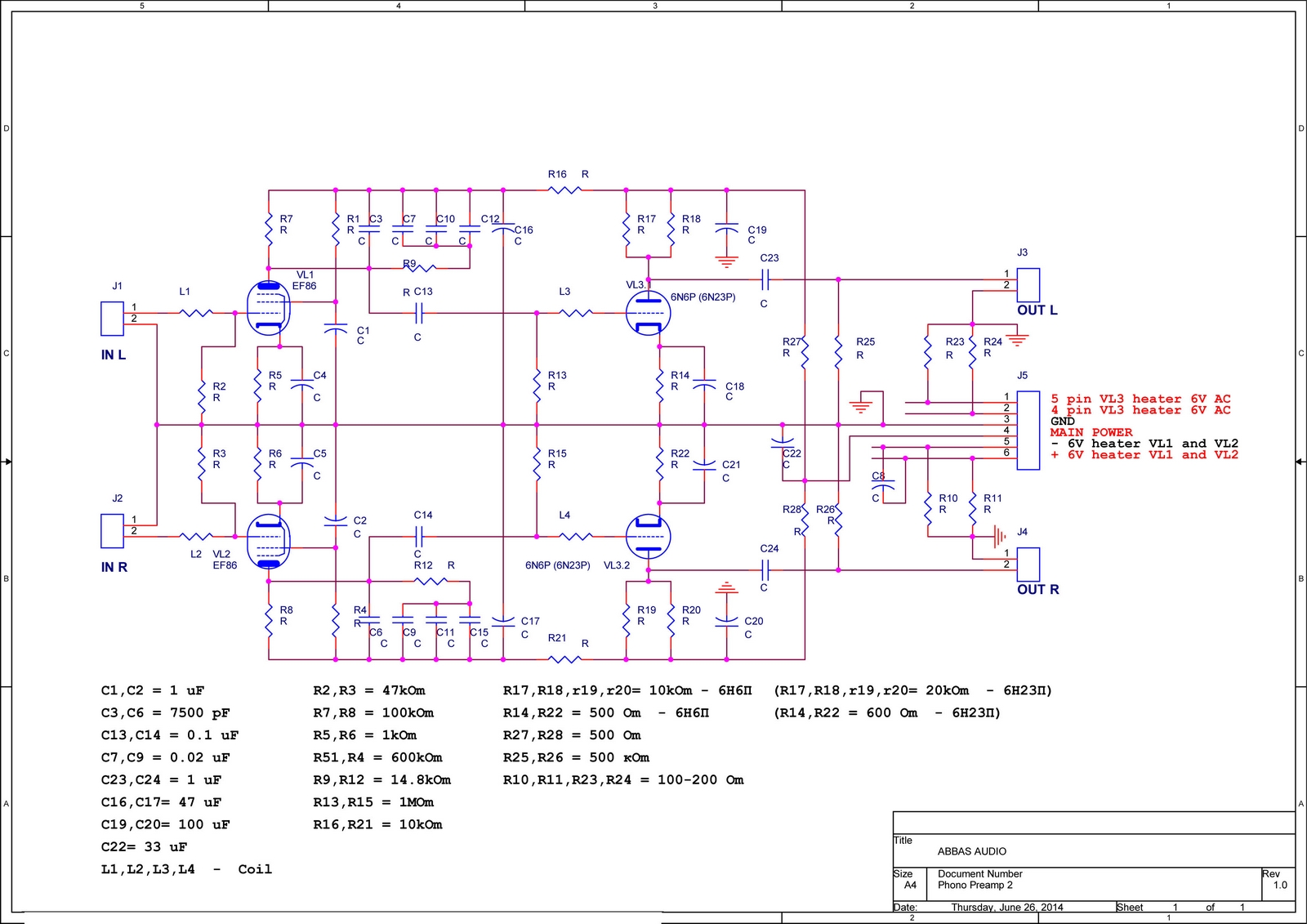This screenshot has height=924, width=1307.
Task: Click the OUT L label
Action: (x=1037, y=310)
